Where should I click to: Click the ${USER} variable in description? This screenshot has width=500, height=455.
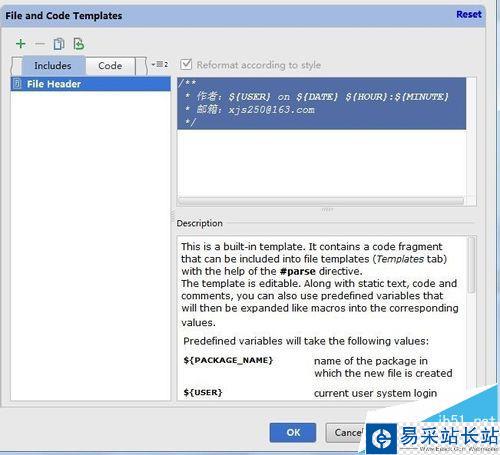tap(203, 392)
